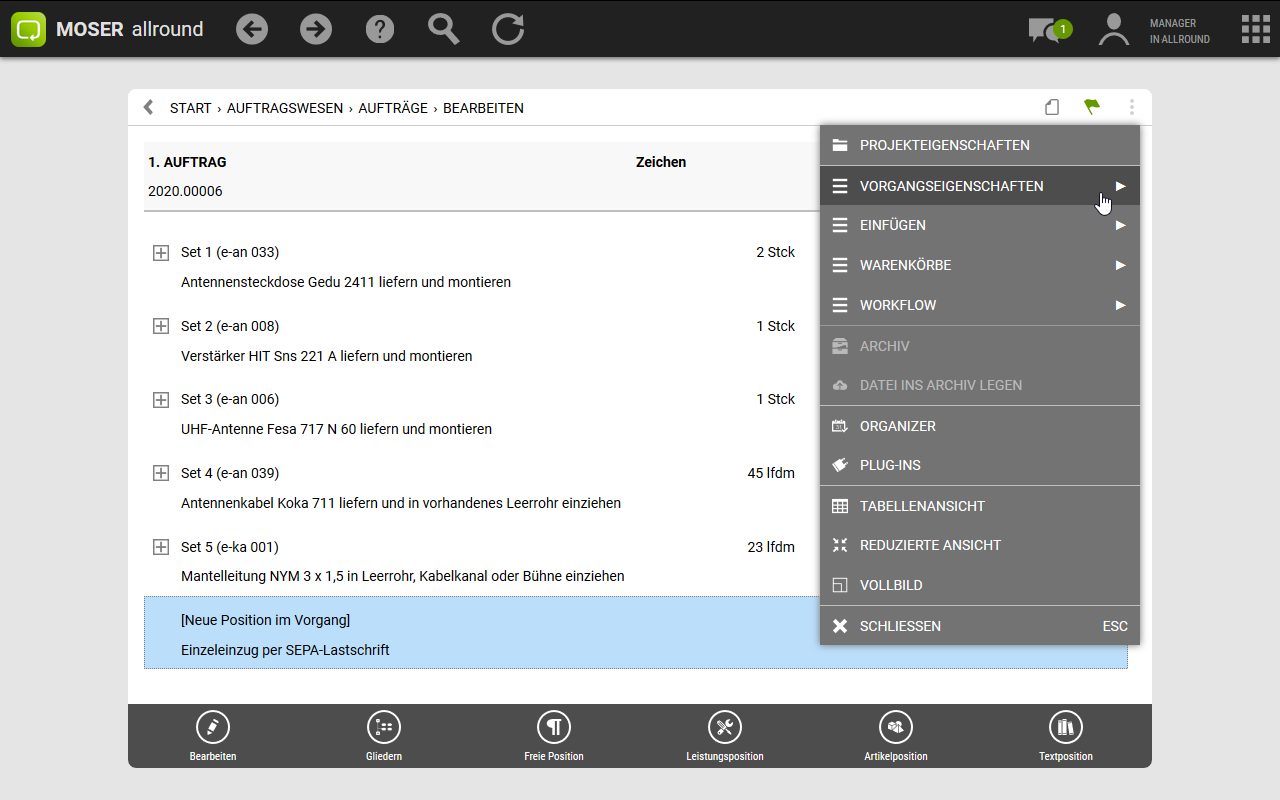1280x800 pixels.
Task: Open search with magnifying glass icon
Action: [444, 29]
